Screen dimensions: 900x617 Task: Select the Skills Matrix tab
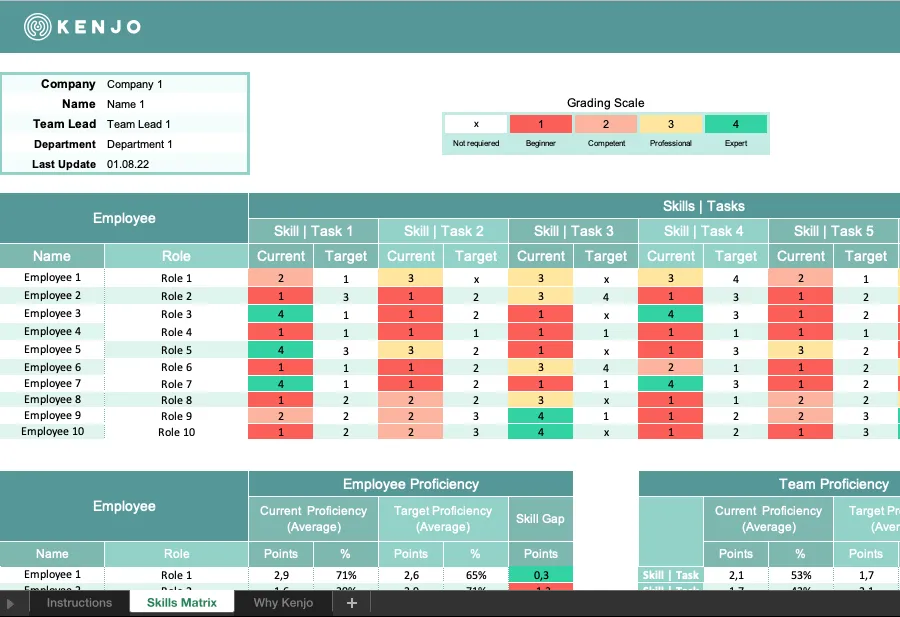pos(181,603)
